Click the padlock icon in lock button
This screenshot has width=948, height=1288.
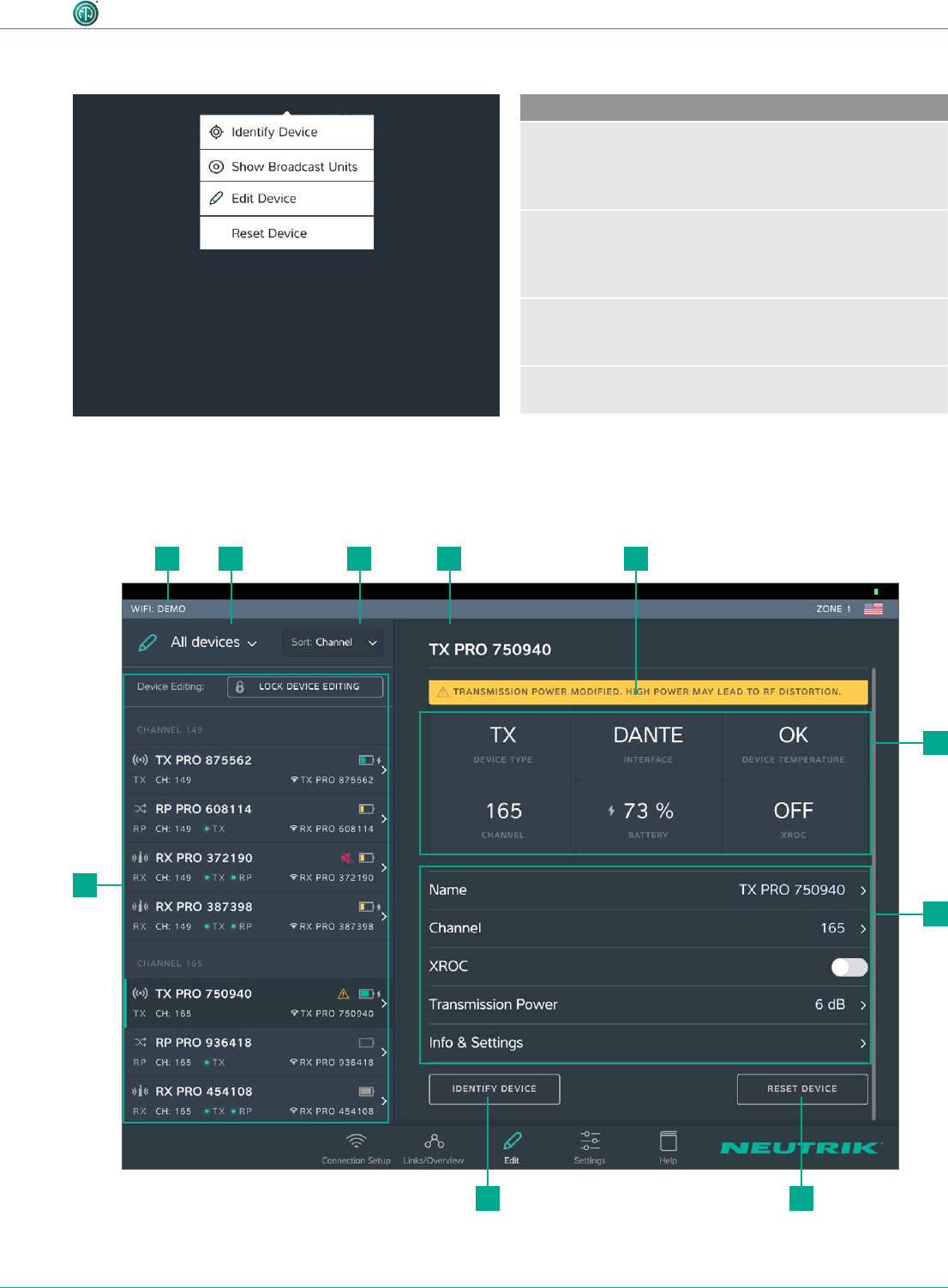click(240, 686)
